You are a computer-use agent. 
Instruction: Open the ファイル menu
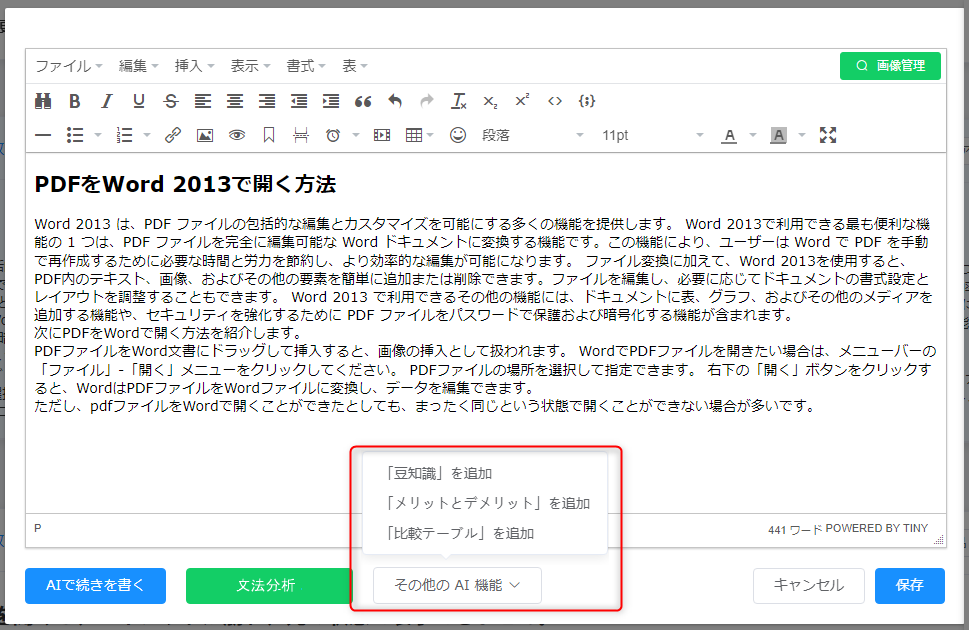(x=69, y=66)
